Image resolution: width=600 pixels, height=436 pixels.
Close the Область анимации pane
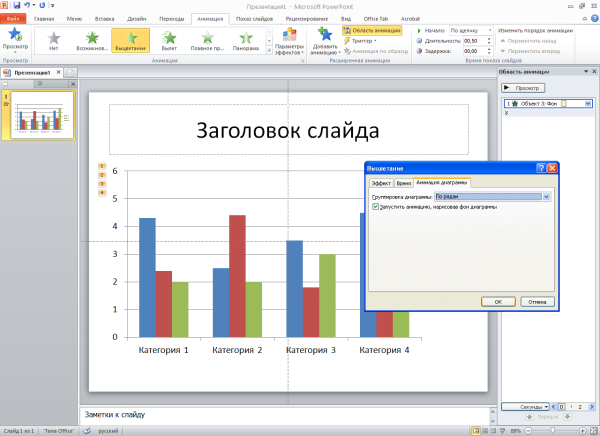click(x=594, y=72)
